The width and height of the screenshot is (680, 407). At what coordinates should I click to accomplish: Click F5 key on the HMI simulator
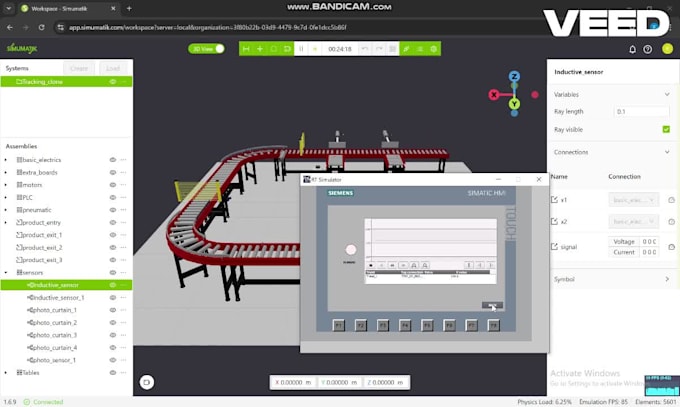click(x=427, y=325)
